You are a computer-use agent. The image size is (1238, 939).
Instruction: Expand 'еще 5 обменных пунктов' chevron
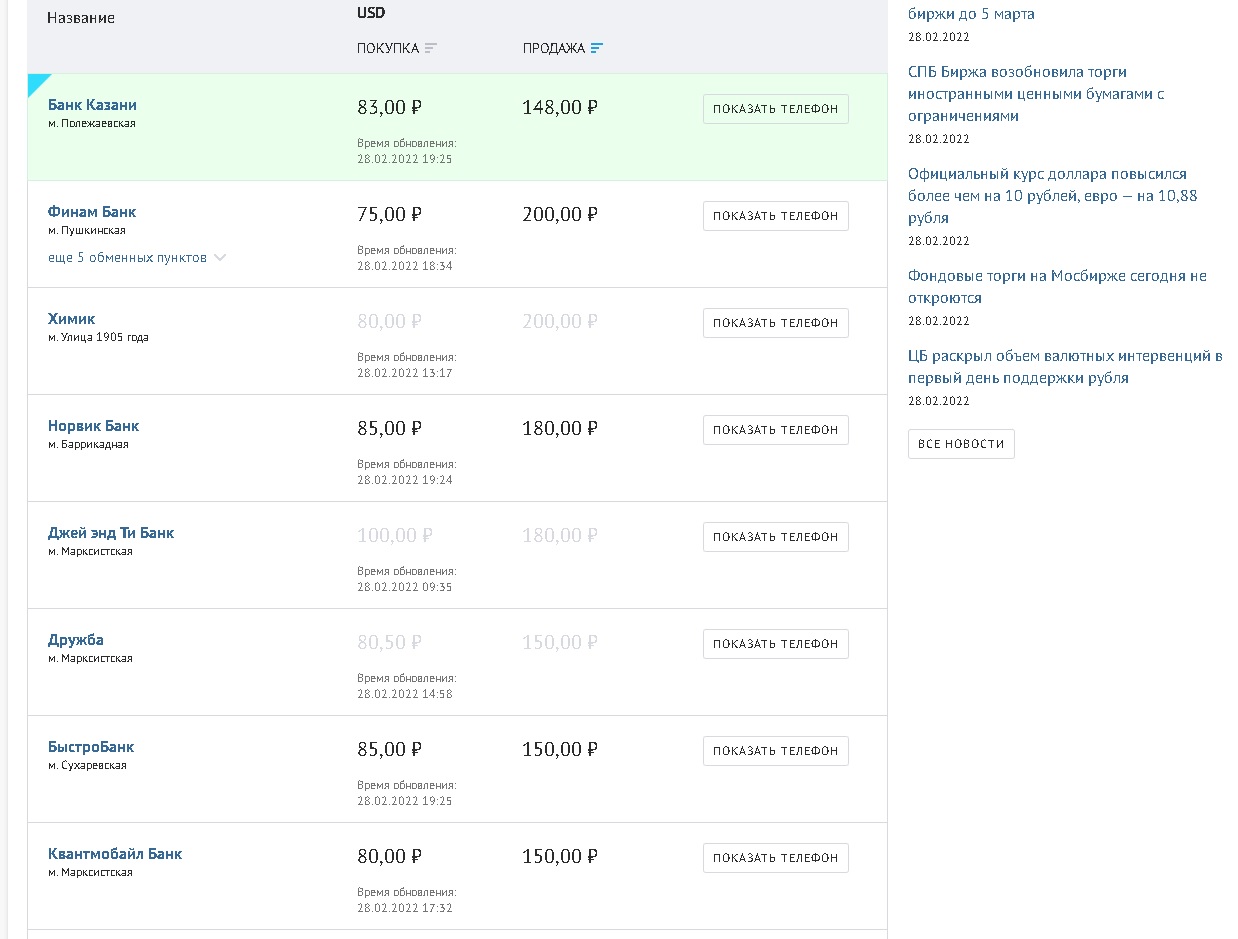(x=220, y=258)
